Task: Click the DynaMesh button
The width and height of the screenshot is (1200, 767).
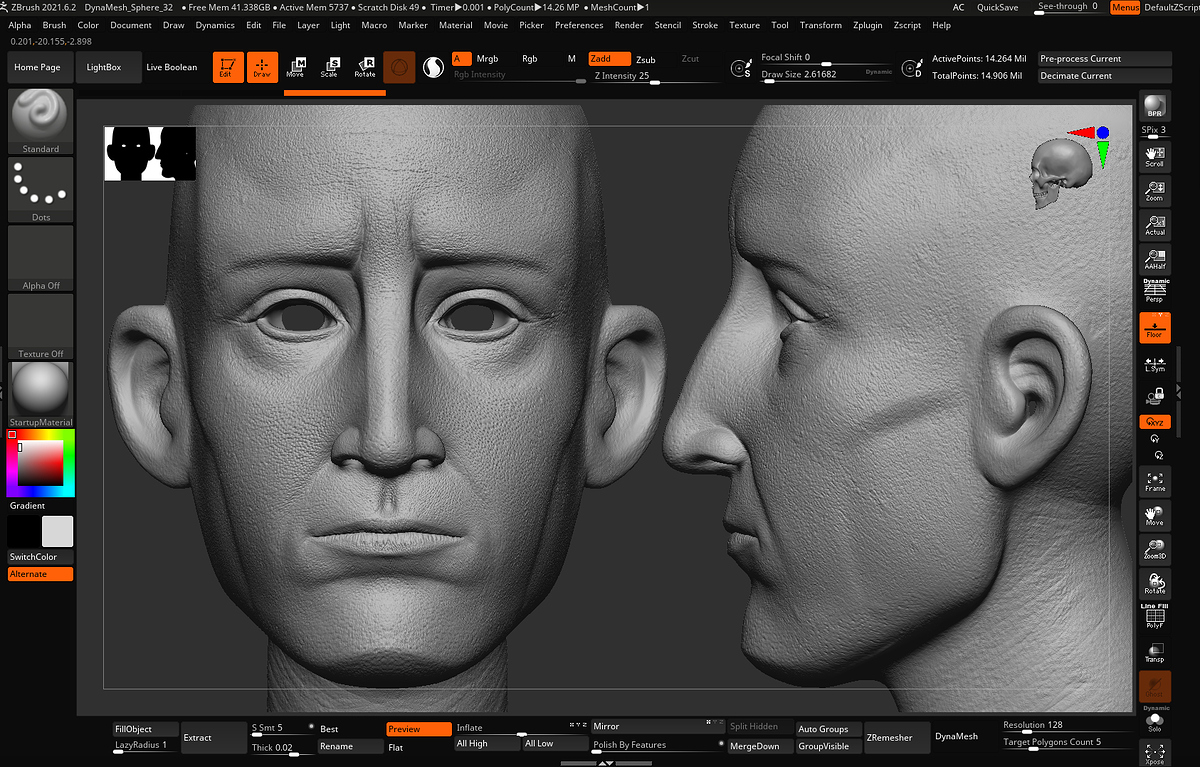Action: pos(957,737)
